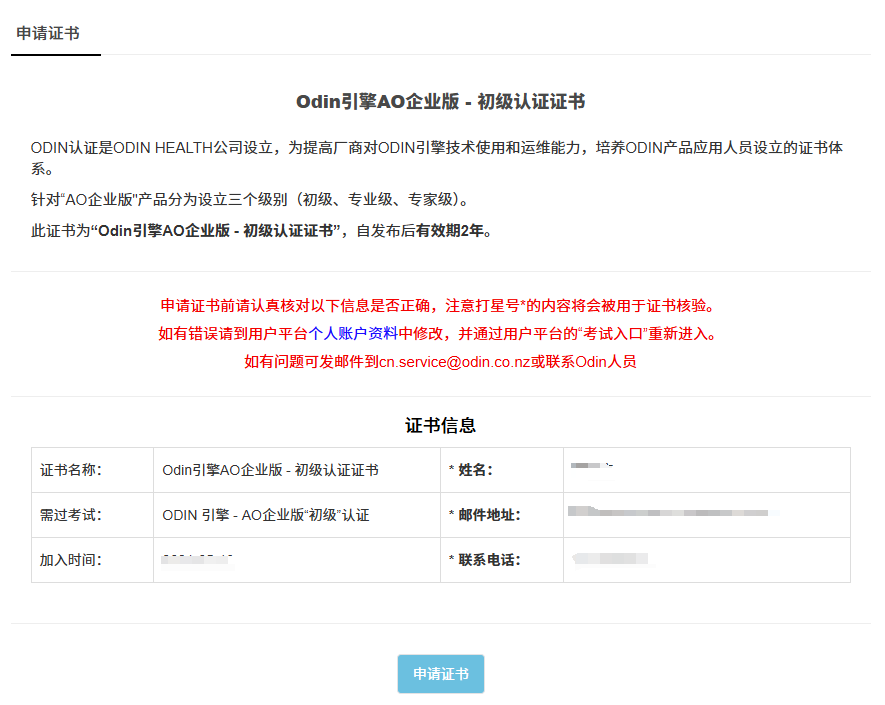Select the 申请证书 tab
Image resolution: width=885 pixels, height=705 pixels.
[48, 34]
